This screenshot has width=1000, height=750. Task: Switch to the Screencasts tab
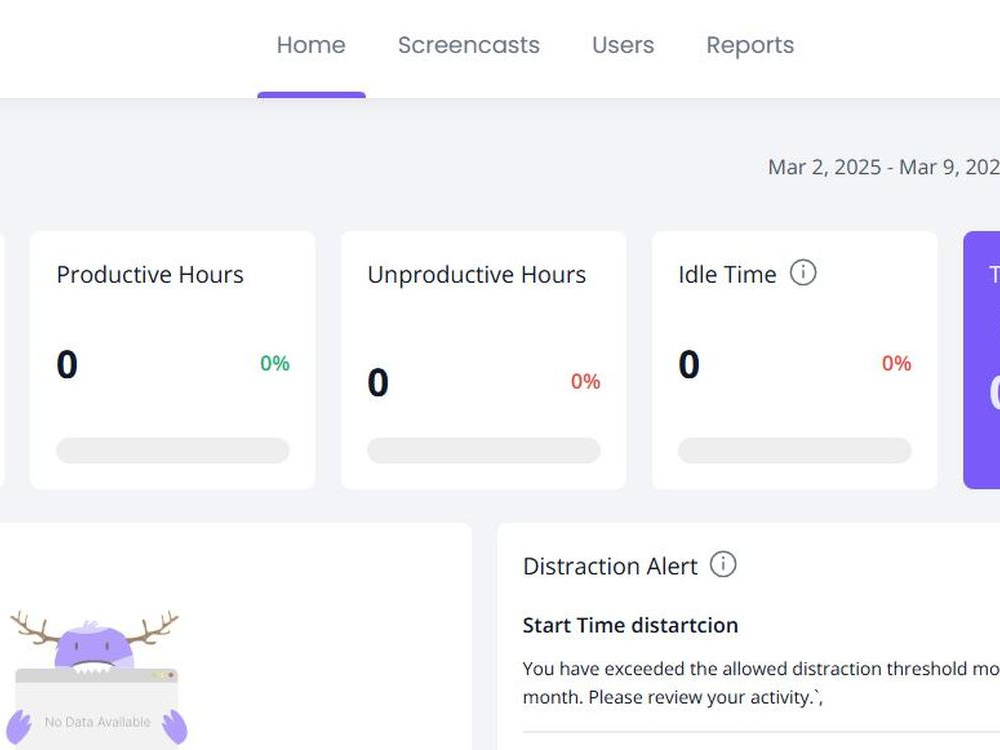tap(469, 45)
